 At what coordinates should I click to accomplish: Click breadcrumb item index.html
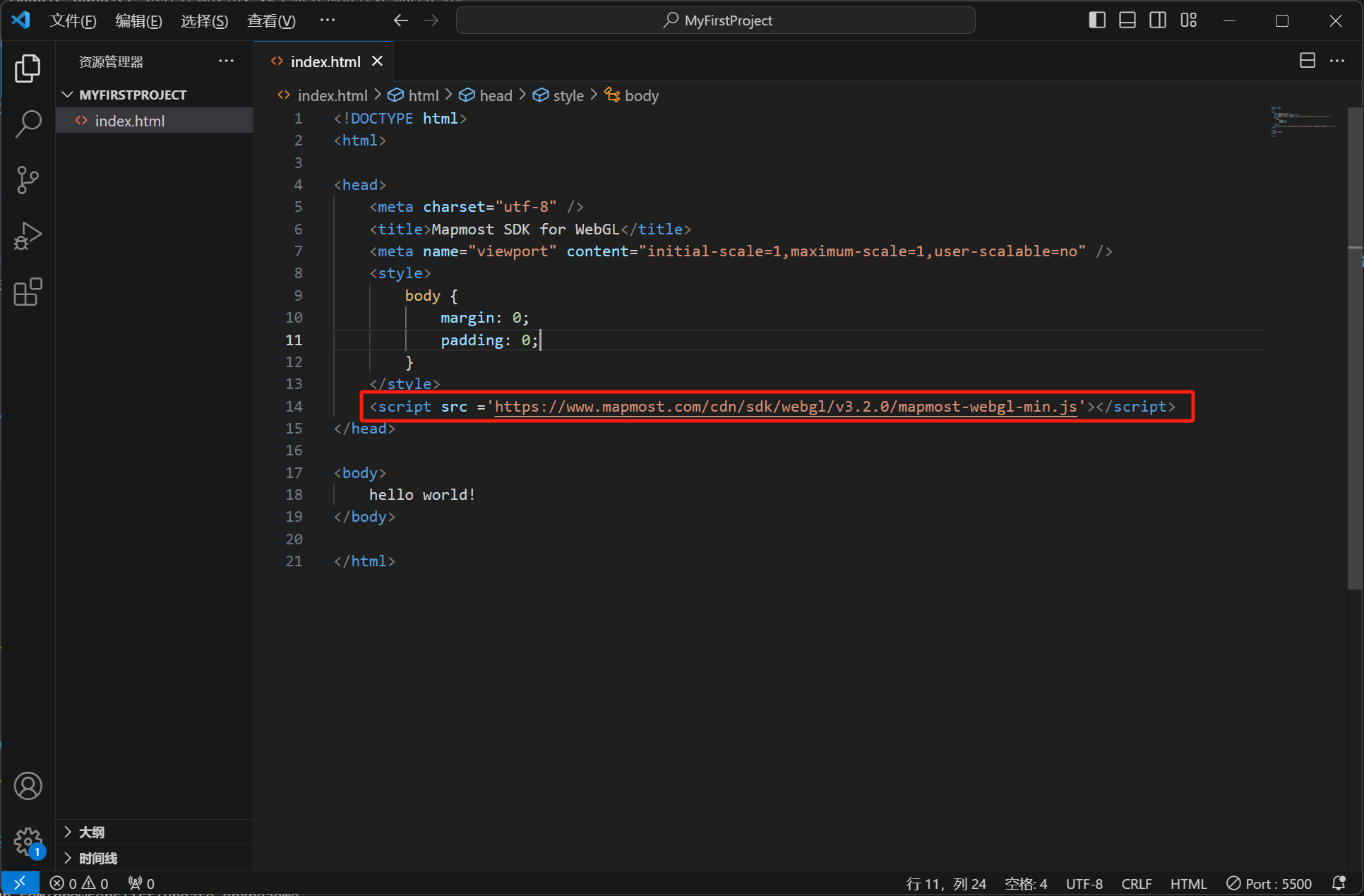point(323,95)
